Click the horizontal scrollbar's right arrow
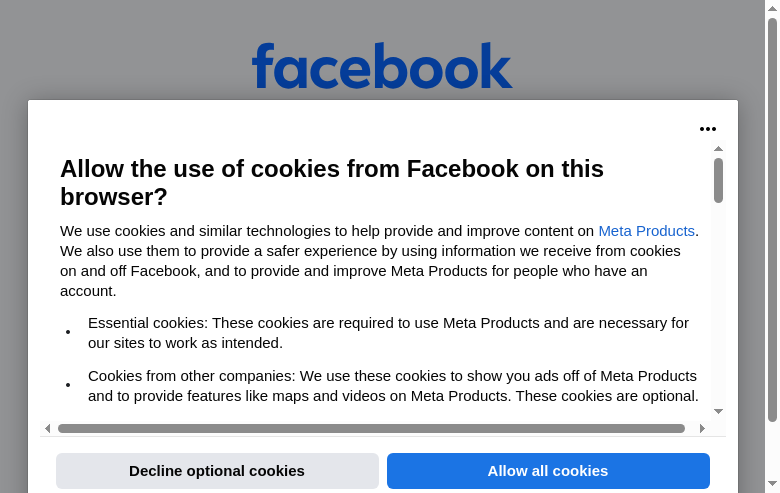The height and width of the screenshot is (493, 780). click(702, 428)
